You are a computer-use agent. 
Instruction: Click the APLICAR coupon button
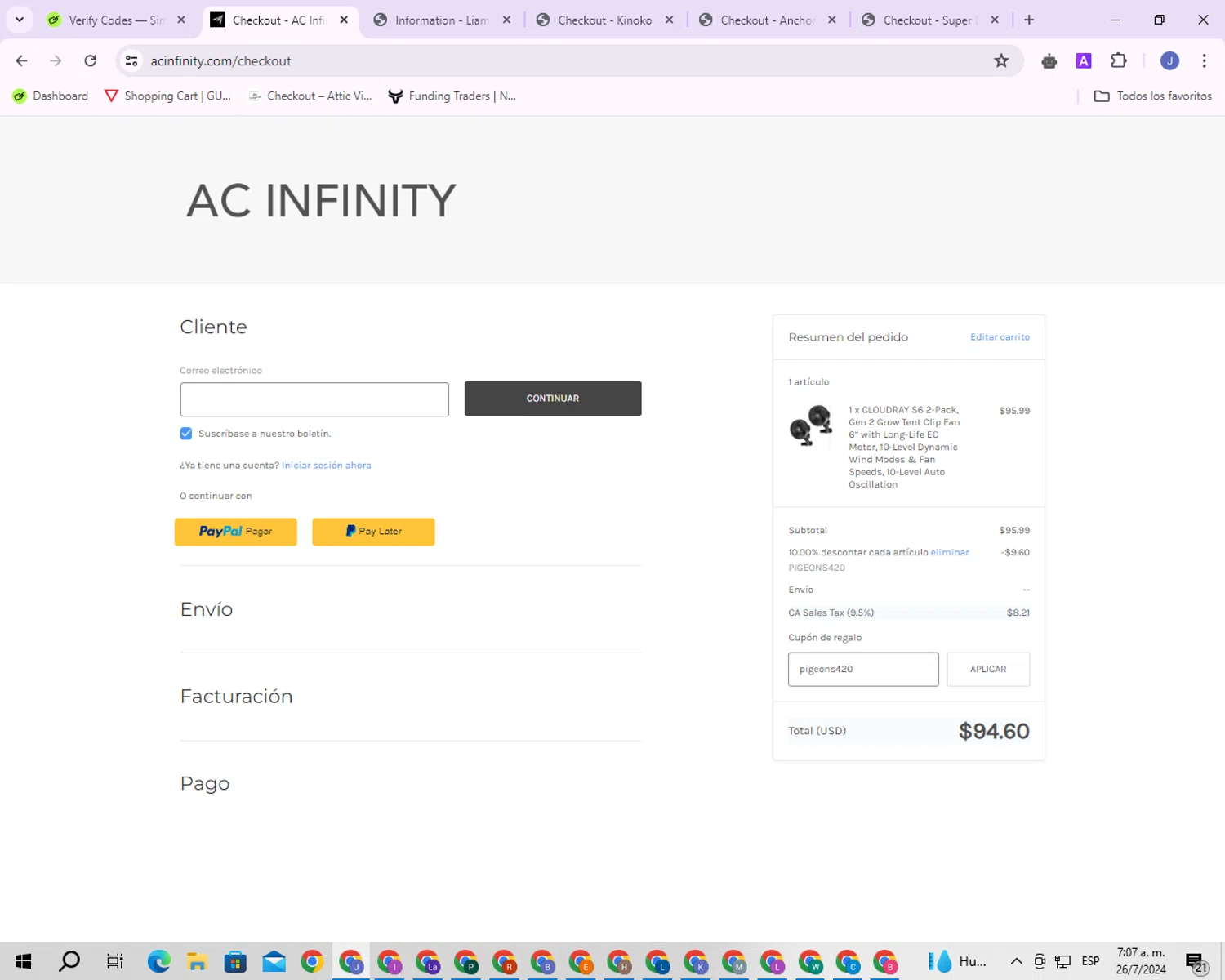(x=988, y=669)
